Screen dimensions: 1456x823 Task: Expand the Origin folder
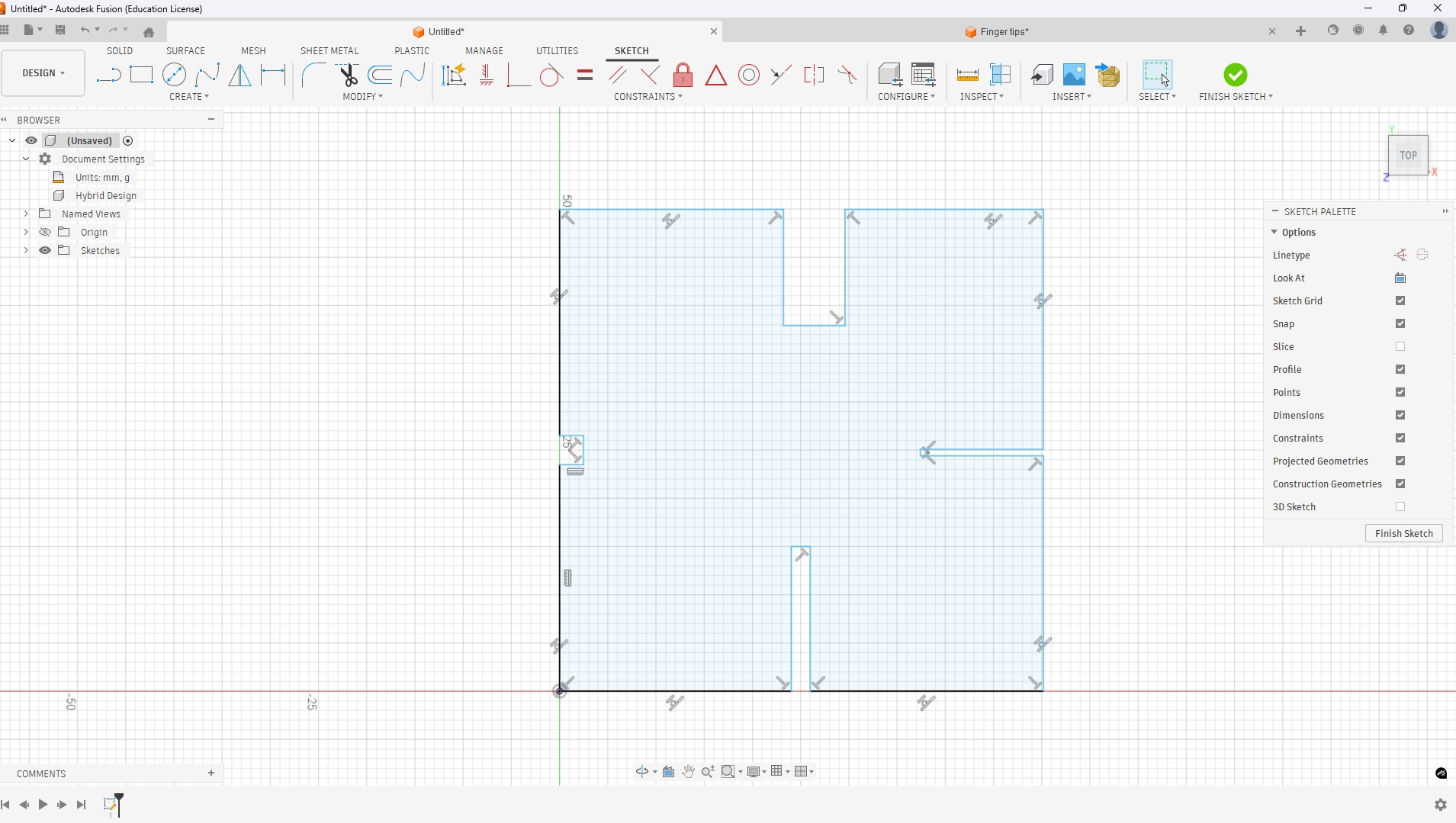(26, 232)
